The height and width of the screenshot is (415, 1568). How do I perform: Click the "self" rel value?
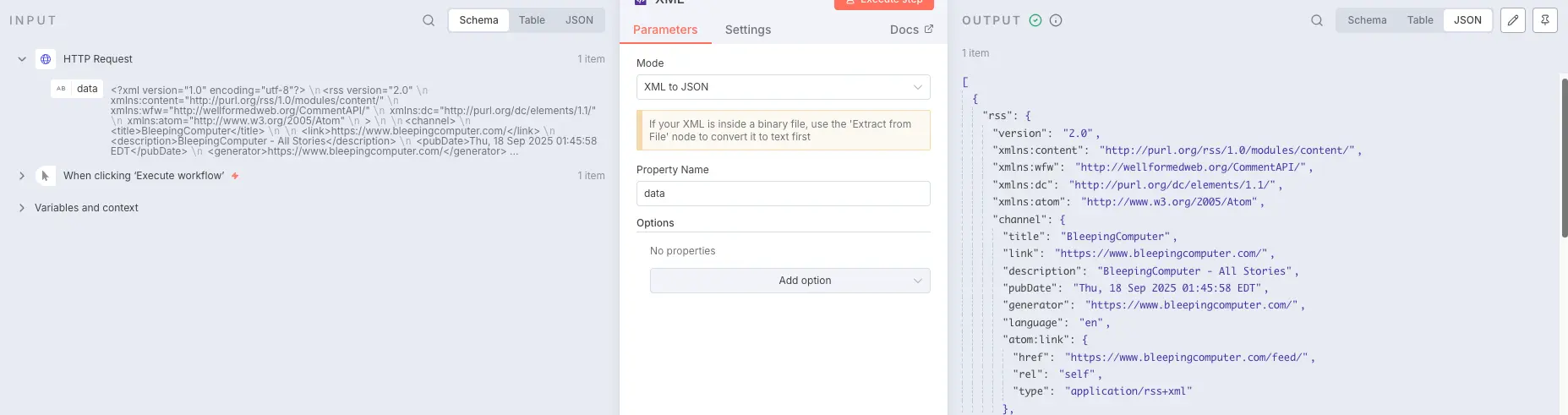[1078, 374]
